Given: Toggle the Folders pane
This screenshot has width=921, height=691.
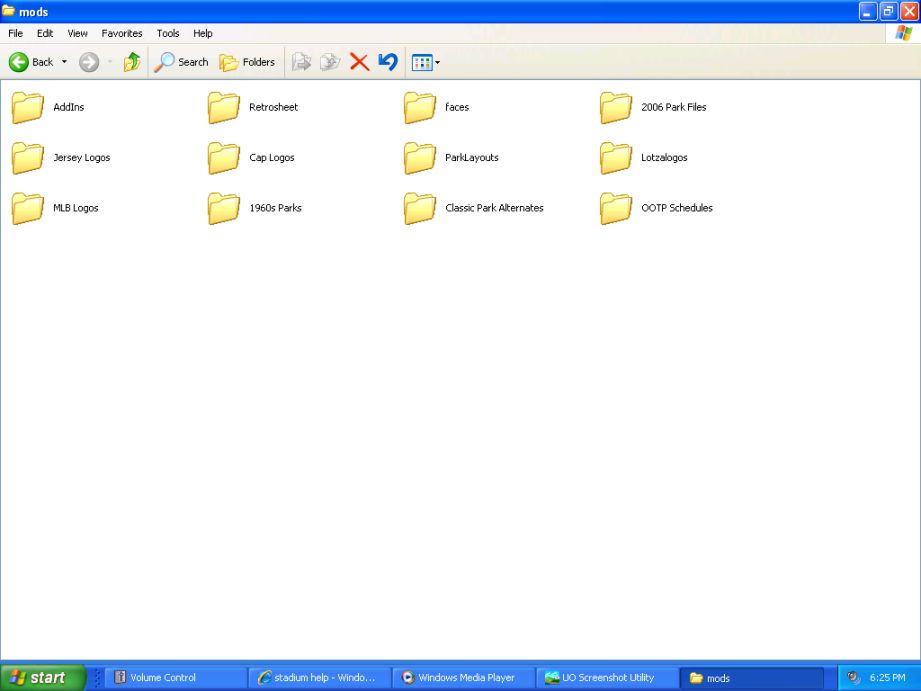Looking at the screenshot, I should (247, 62).
